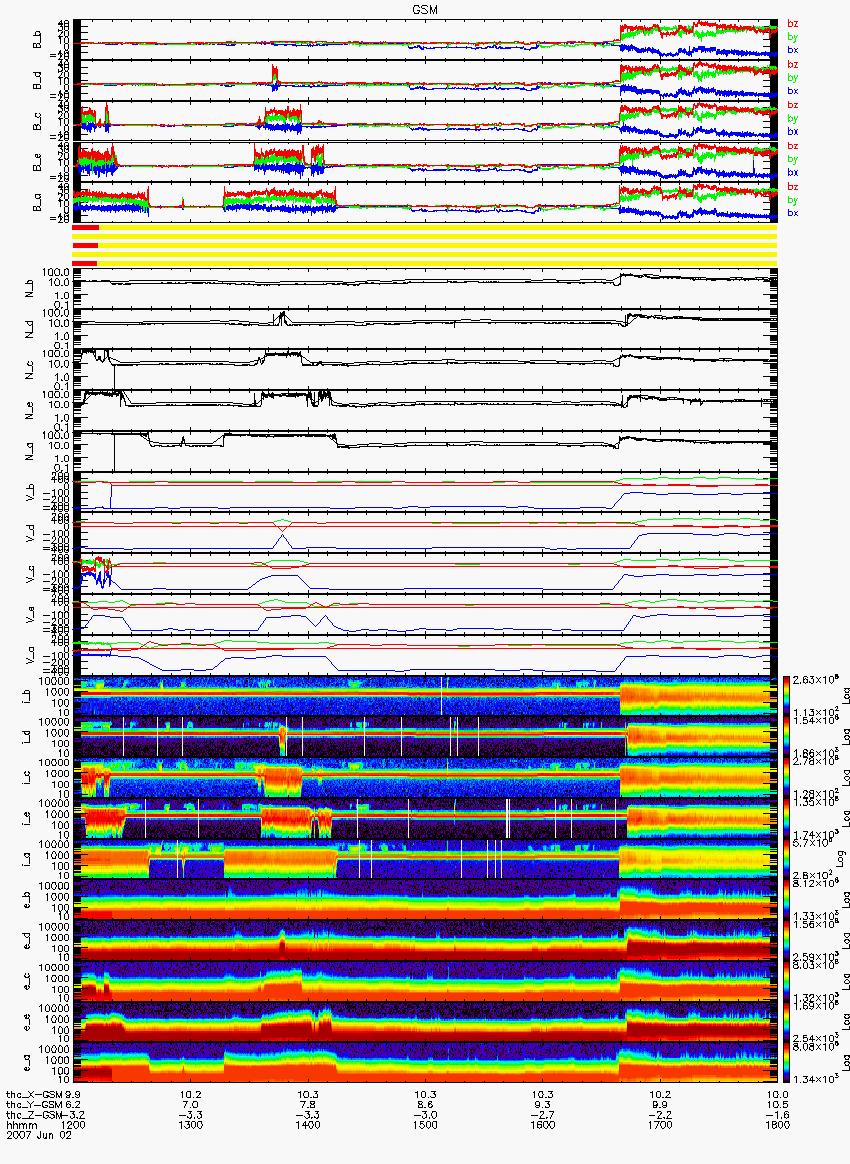The height and width of the screenshot is (1164, 850).
Task: Click the bx legend of B_e panel
Action: tap(793, 172)
